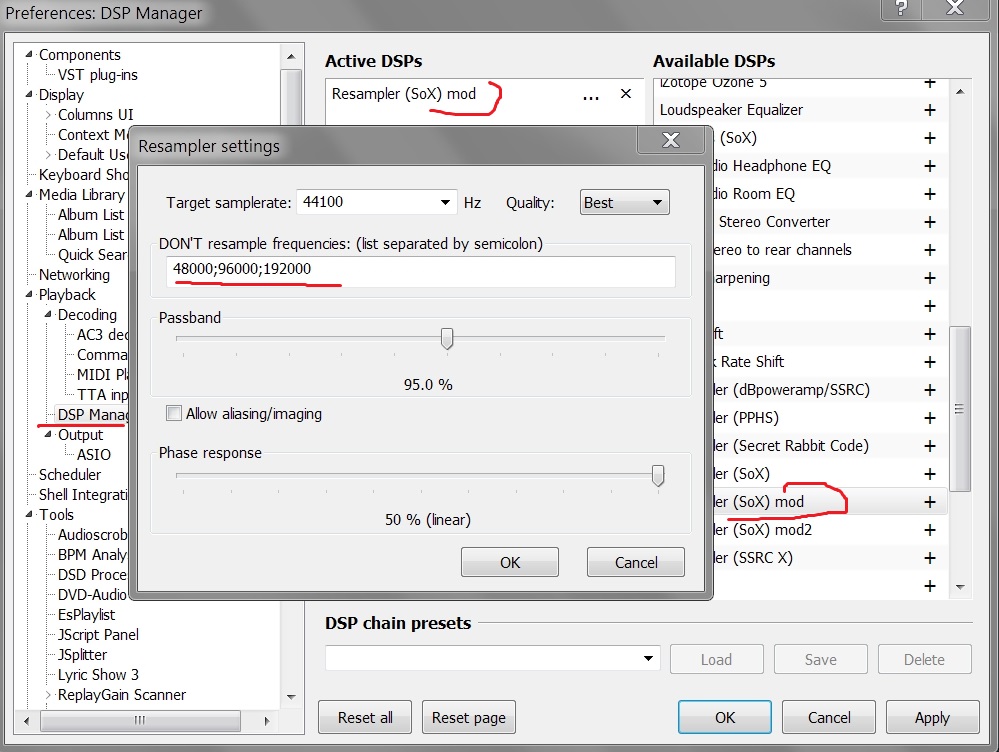Image resolution: width=999 pixels, height=752 pixels.
Task: Add the Room EQ DSP
Action: coord(930,194)
